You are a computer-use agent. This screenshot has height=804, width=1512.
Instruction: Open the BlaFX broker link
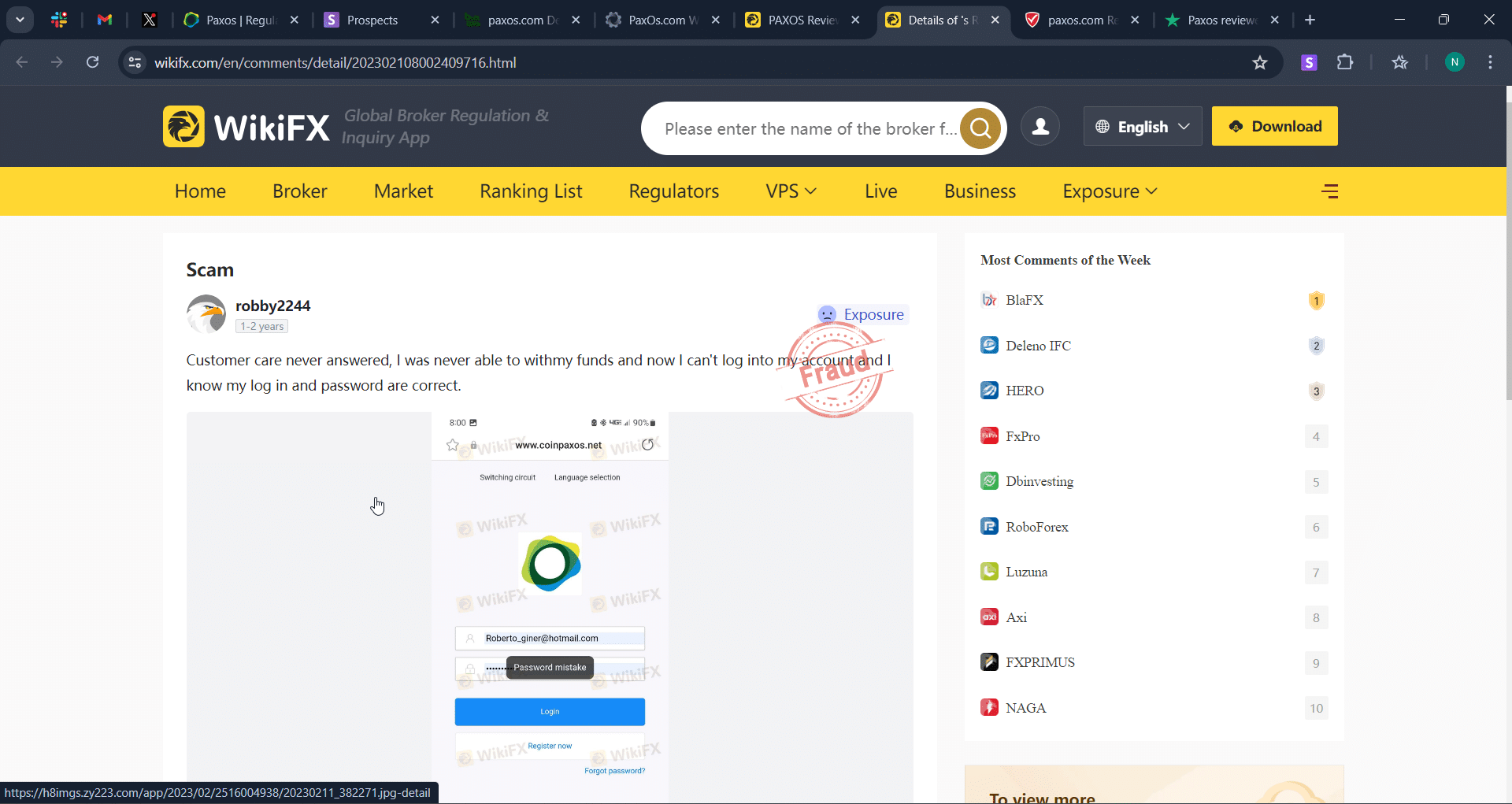1025,300
